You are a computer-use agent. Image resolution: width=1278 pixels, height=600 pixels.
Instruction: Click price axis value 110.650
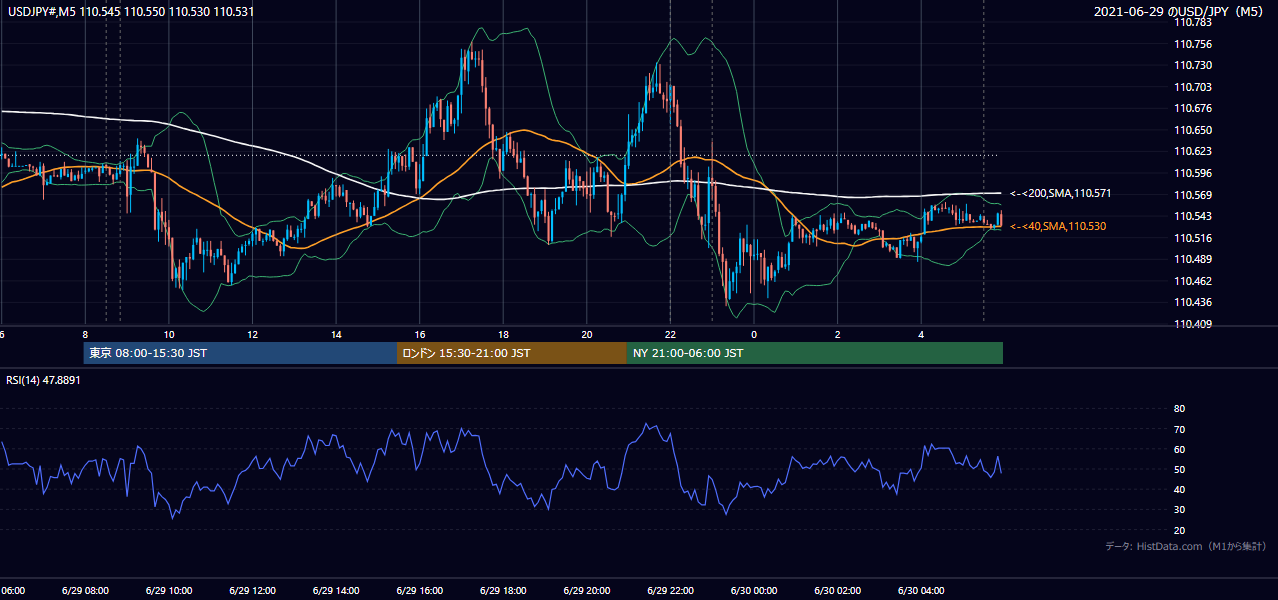pos(1195,130)
